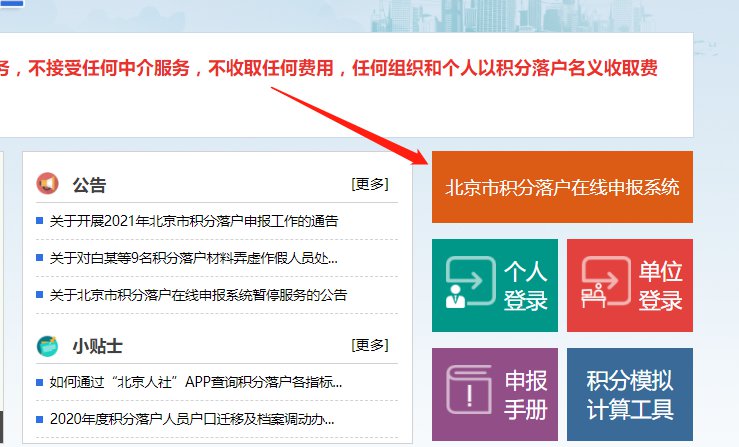Click the 小贴士 tips icon
The width and height of the screenshot is (739, 447).
[x=48, y=346]
